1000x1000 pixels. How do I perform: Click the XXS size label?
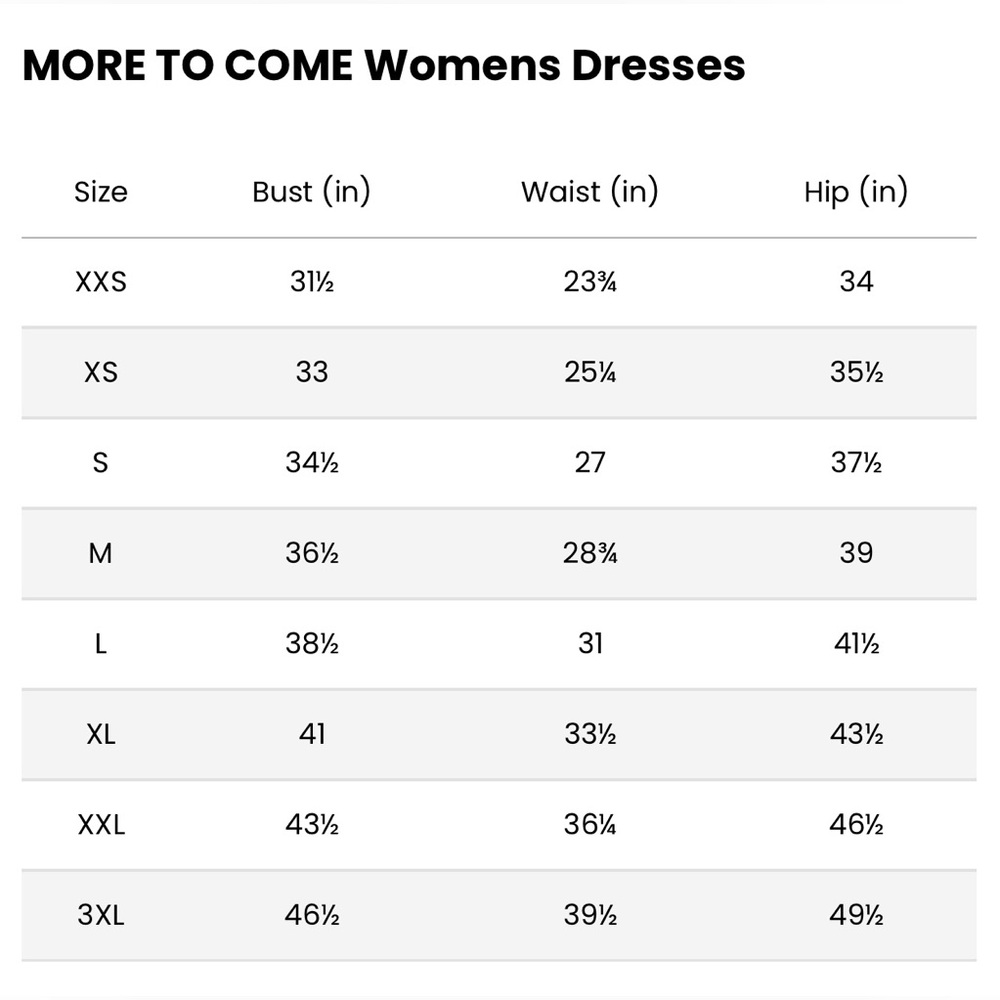click(101, 282)
